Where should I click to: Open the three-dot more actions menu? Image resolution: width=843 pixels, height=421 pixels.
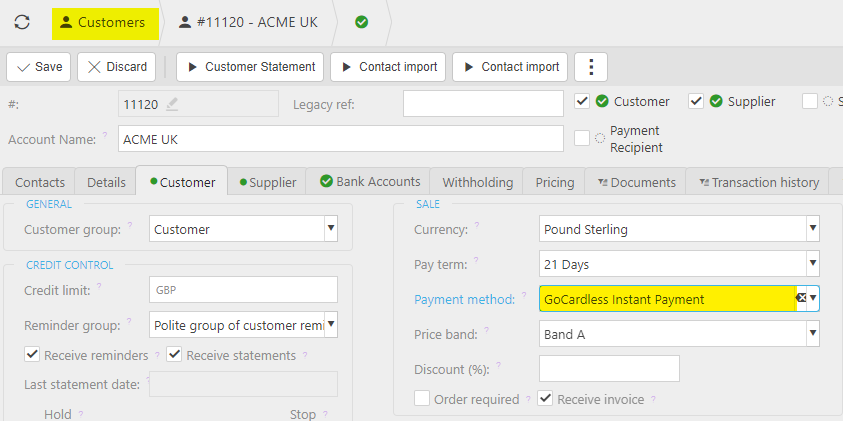(591, 67)
